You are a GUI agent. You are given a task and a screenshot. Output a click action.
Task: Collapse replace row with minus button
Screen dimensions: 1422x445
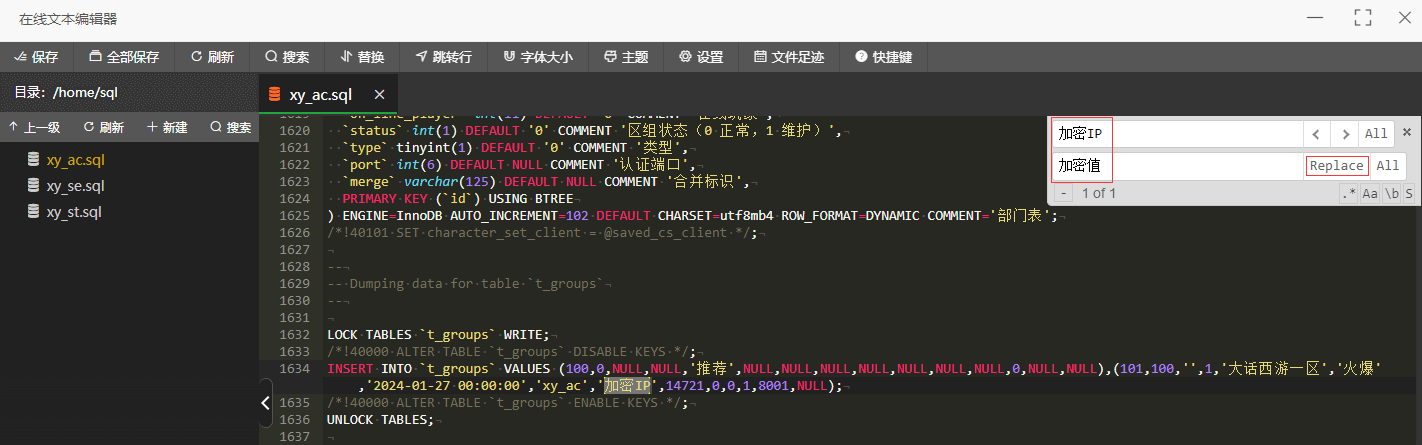[1064, 193]
